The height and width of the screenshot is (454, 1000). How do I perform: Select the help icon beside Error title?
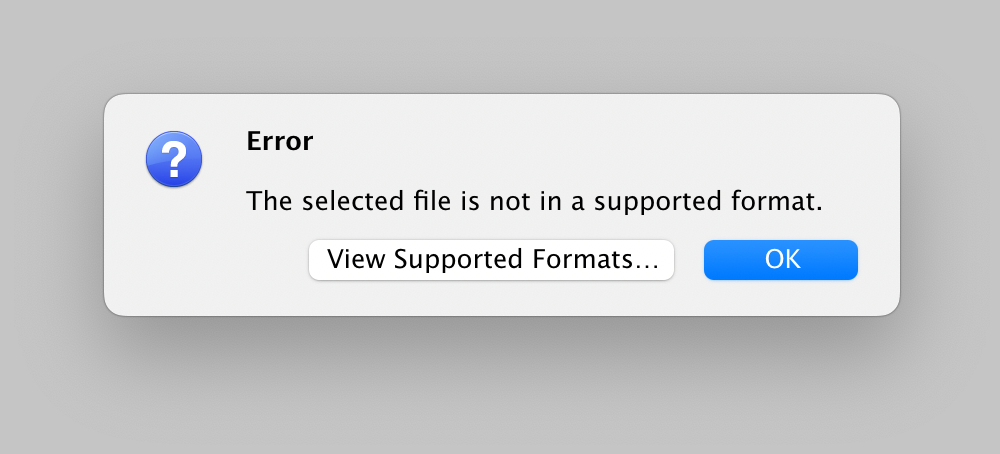pyautogui.click(x=174, y=159)
